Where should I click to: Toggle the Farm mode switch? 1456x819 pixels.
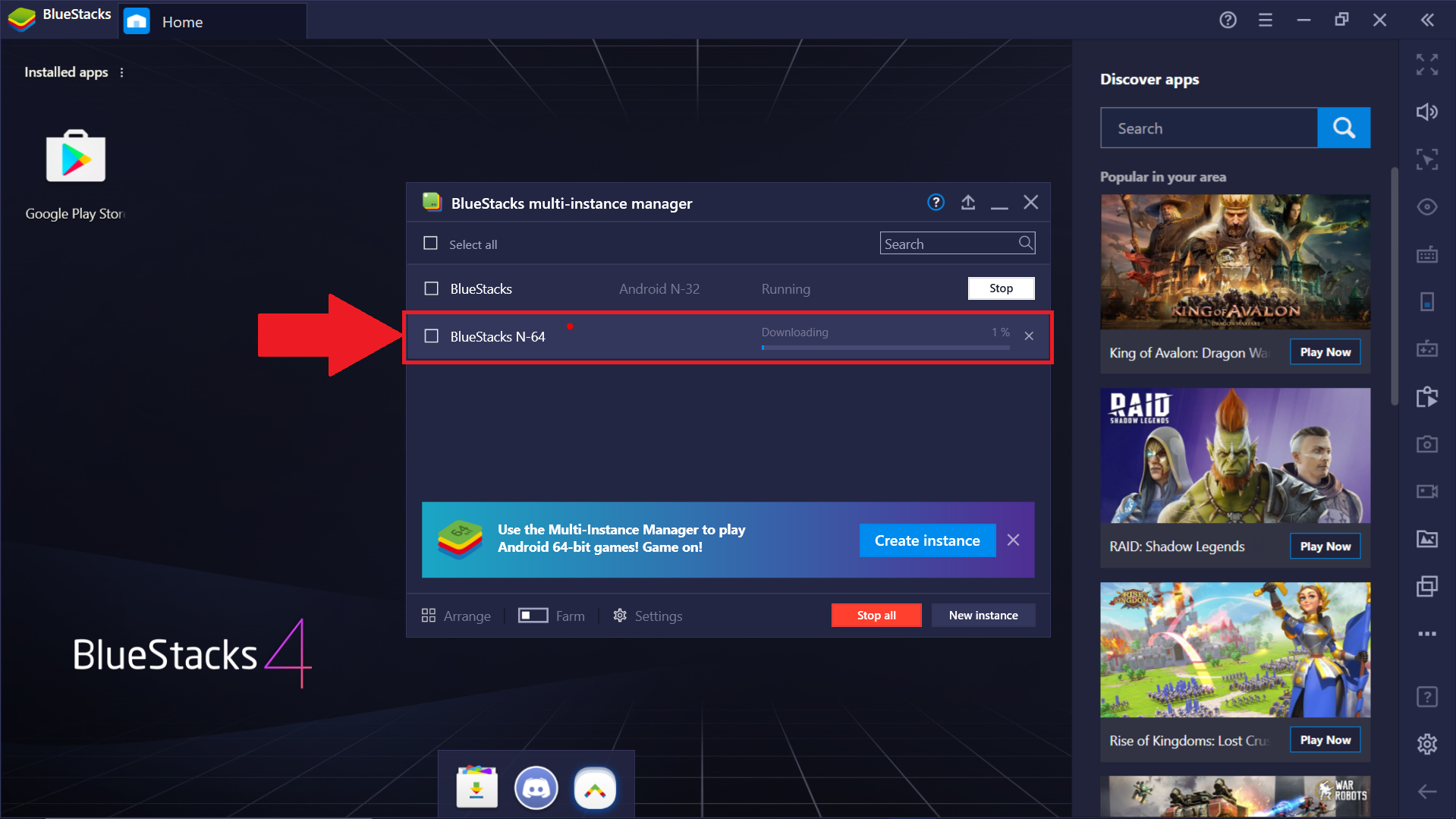[x=533, y=615]
